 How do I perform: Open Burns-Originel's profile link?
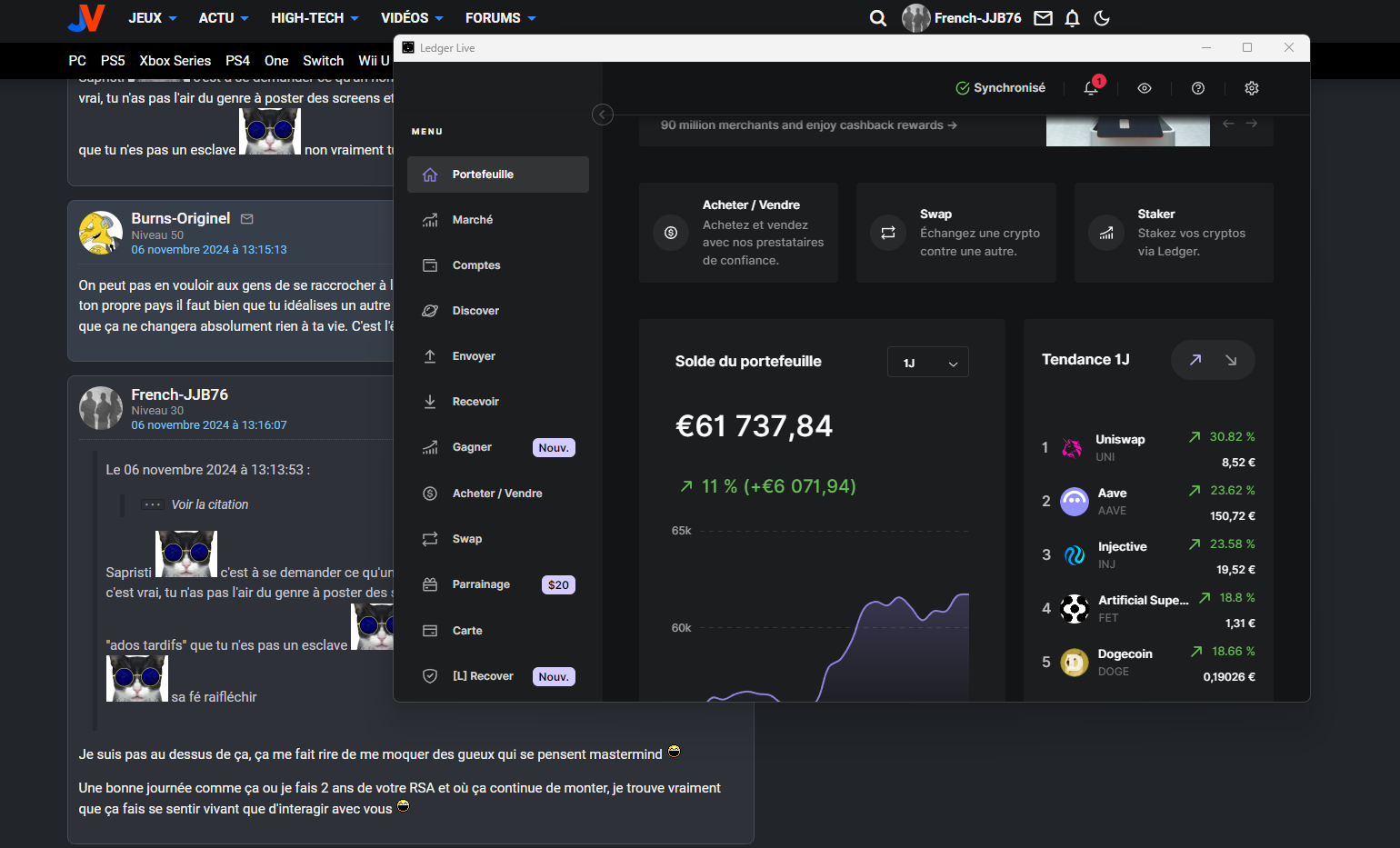[x=181, y=218]
